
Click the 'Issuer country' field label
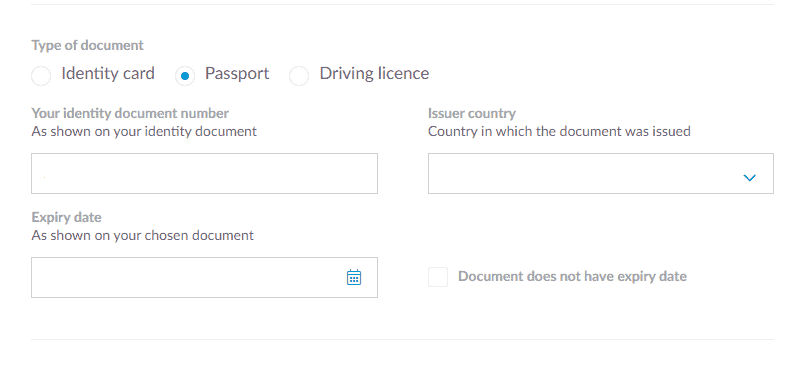(472, 113)
